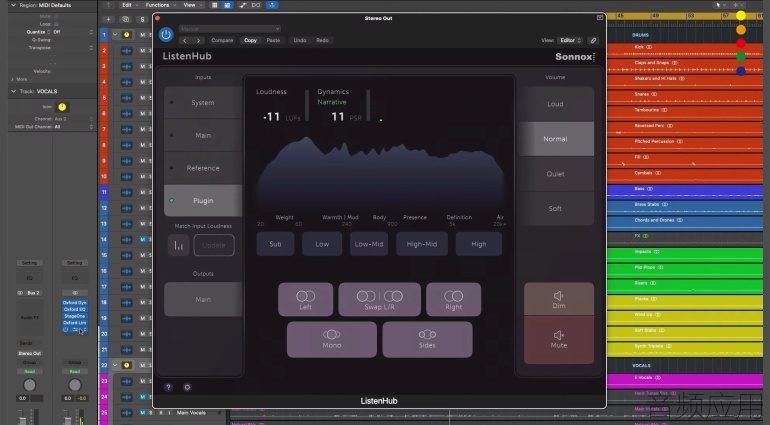Click the duplicate track icon beside plus
770x425 pixels.
tap(126, 20)
